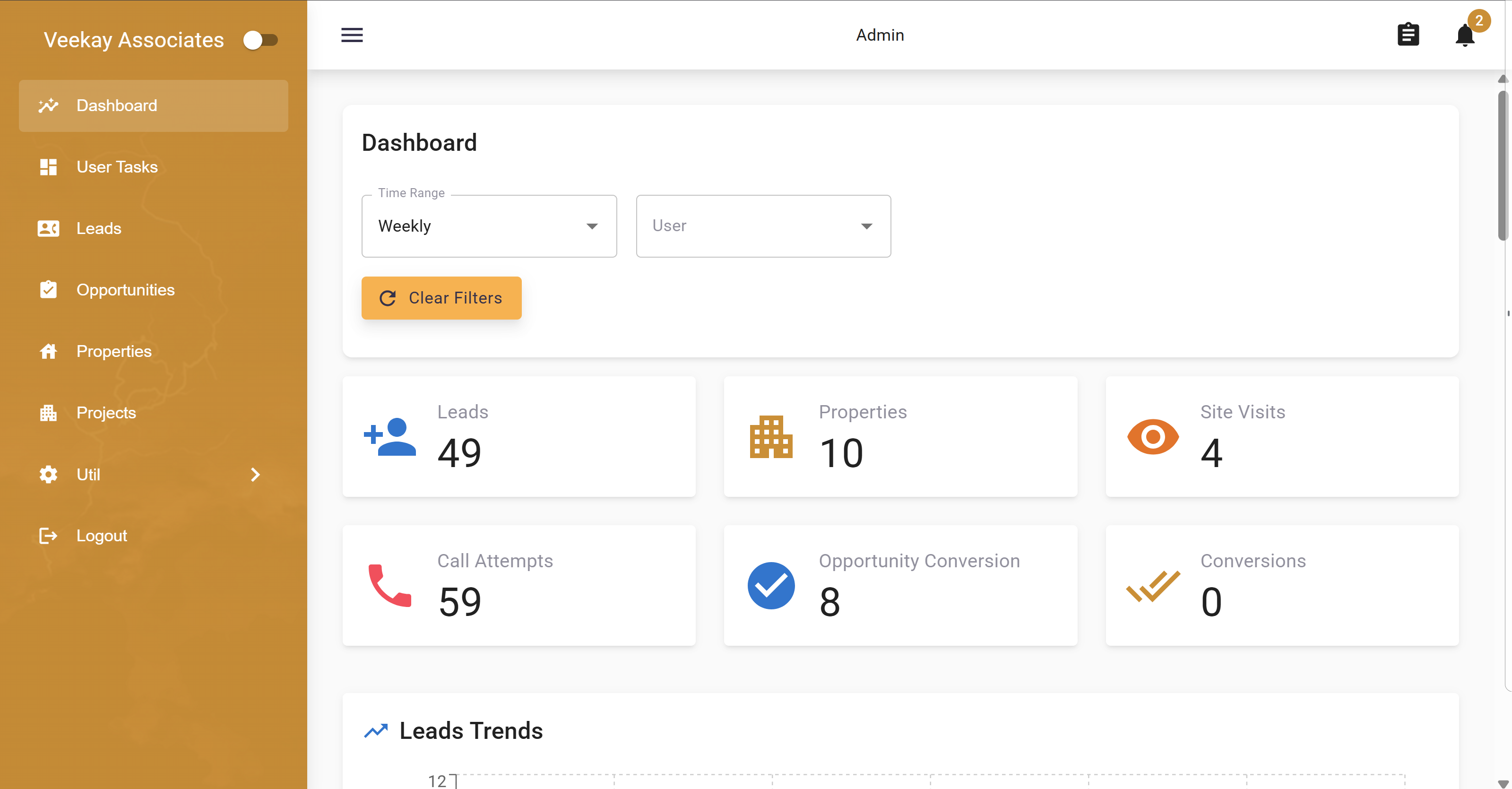
Task: Click the hamburger menu icon
Action: coord(352,35)
